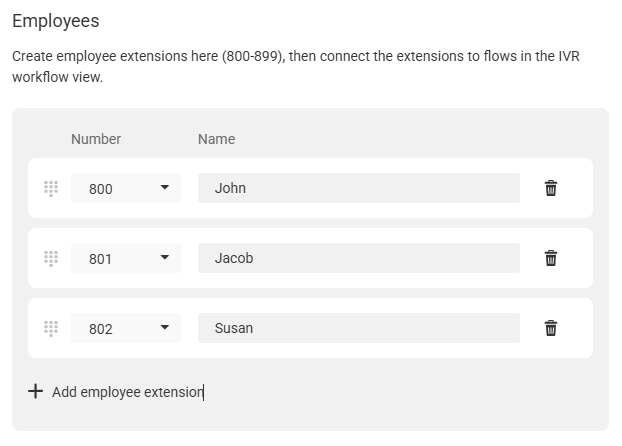The image size is (622, 446).
Task: Click the John name field
Action: (359, 188)
